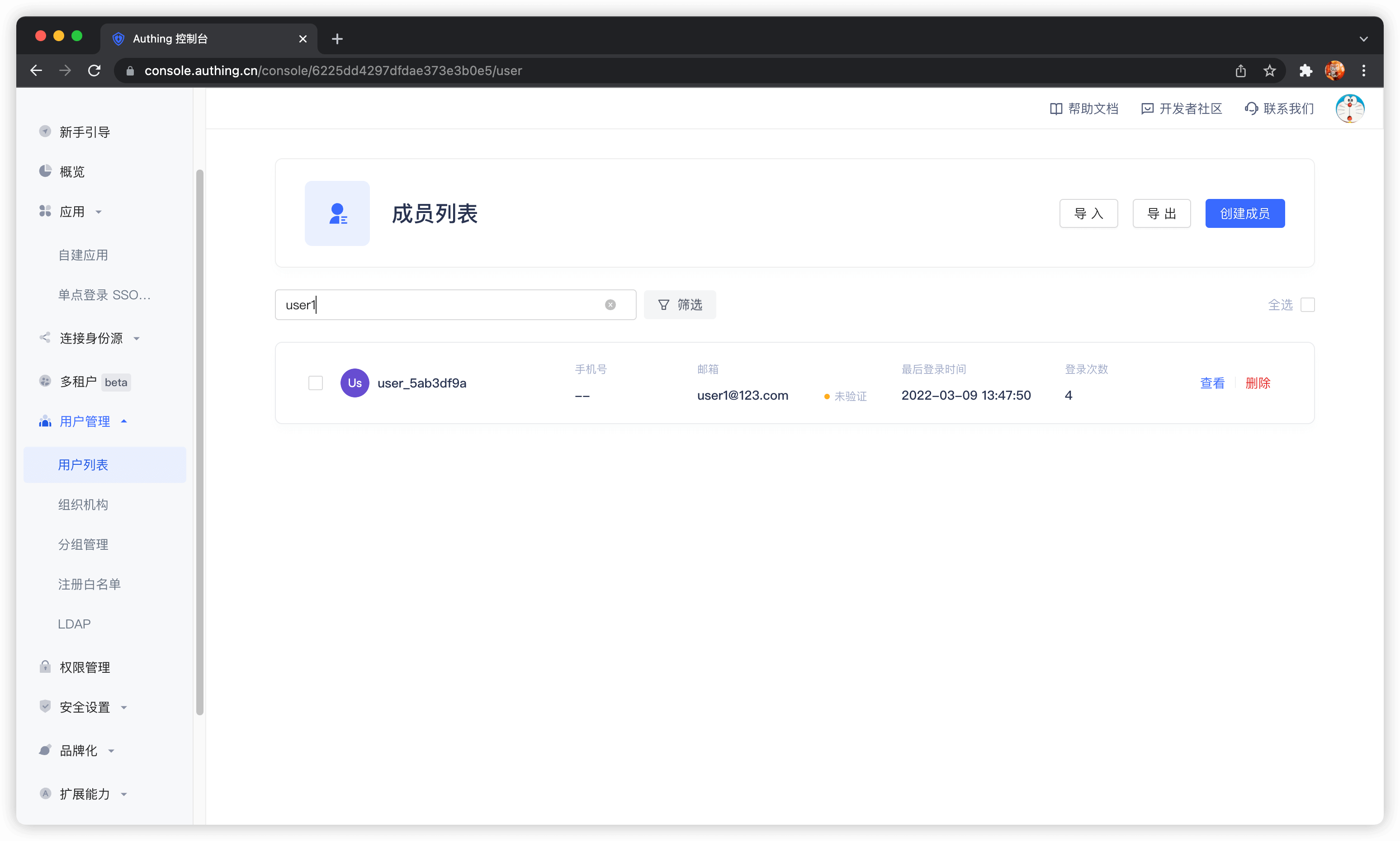Click the share icon in address bar
Image resolution: width=1400 pixels, height=841 pixels.
[x=1241, y=71]
